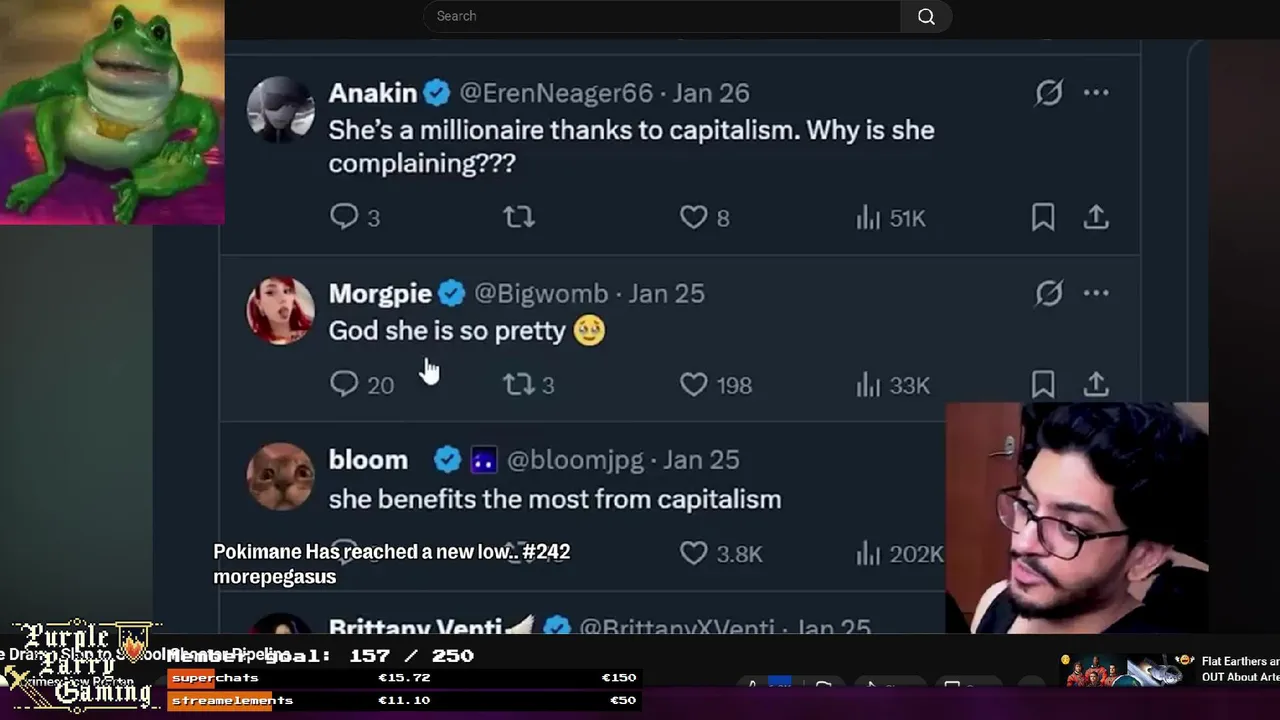Open more menu on Morgpie's tweet
The image size is (1280, 720).
tap(1096, 293)
